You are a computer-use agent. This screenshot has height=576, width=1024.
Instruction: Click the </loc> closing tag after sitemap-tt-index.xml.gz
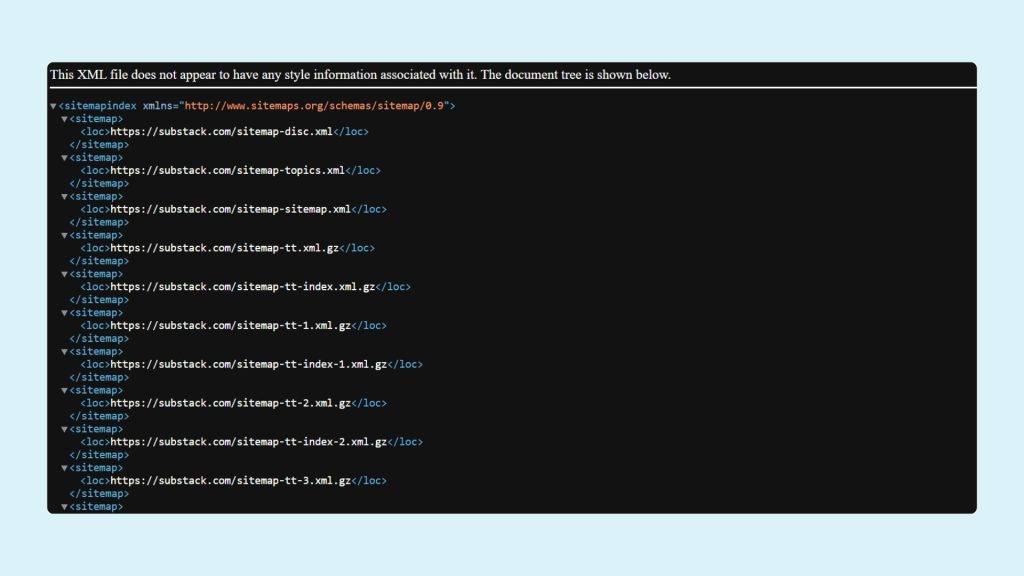tap(393, 287)
